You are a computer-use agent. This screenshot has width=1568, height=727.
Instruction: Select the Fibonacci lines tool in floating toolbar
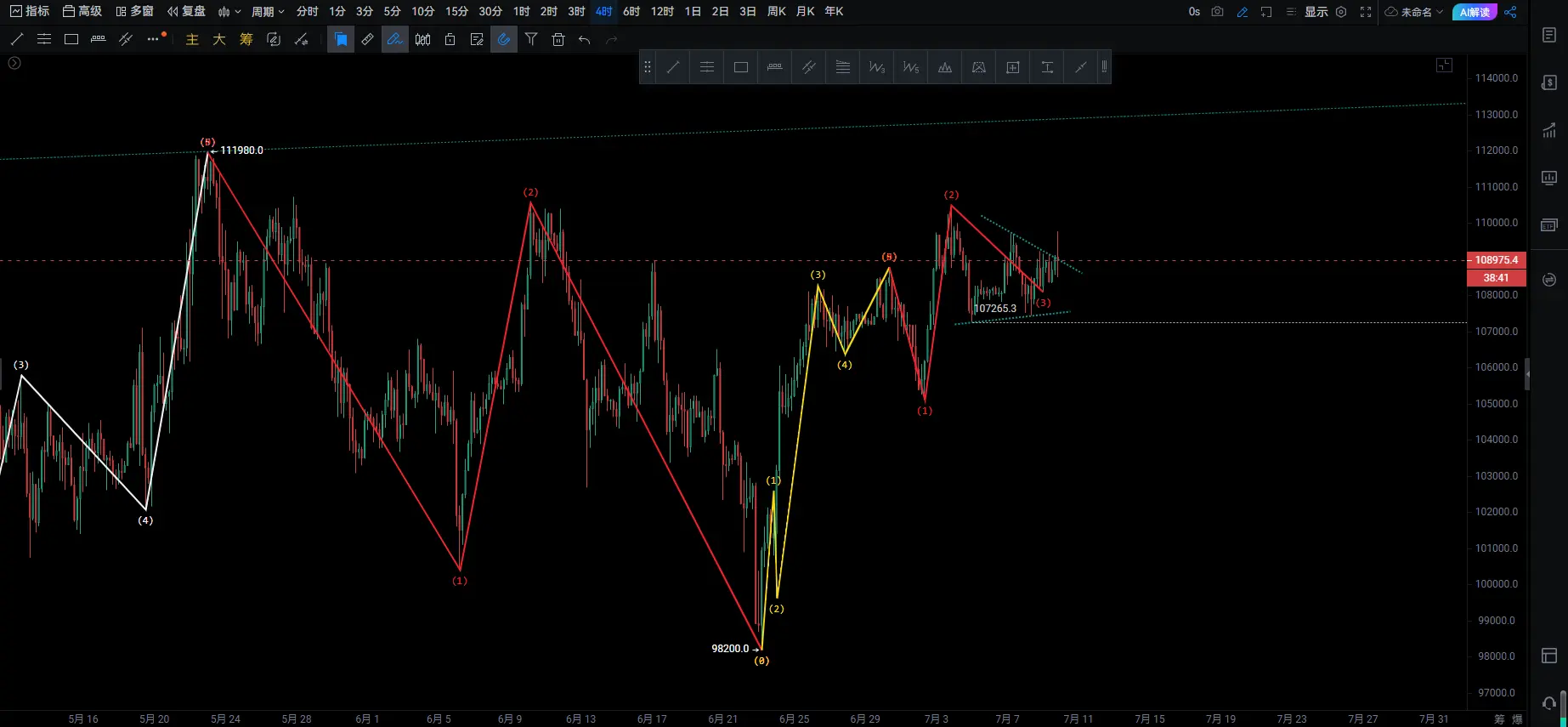(x=843, y=67)
